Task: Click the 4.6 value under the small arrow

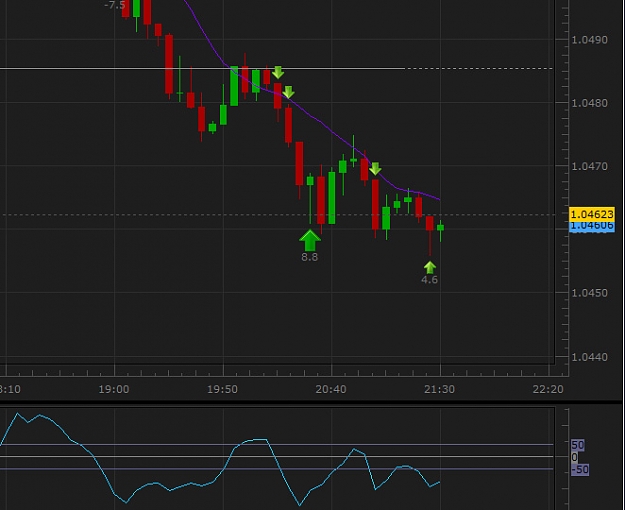Action: [429, 280]
